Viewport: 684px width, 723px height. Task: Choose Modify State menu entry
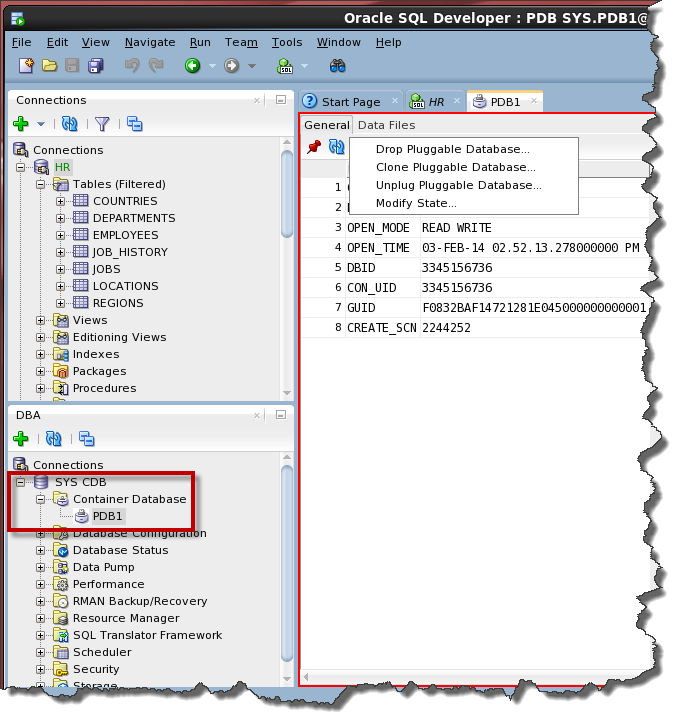pos(416,203)
